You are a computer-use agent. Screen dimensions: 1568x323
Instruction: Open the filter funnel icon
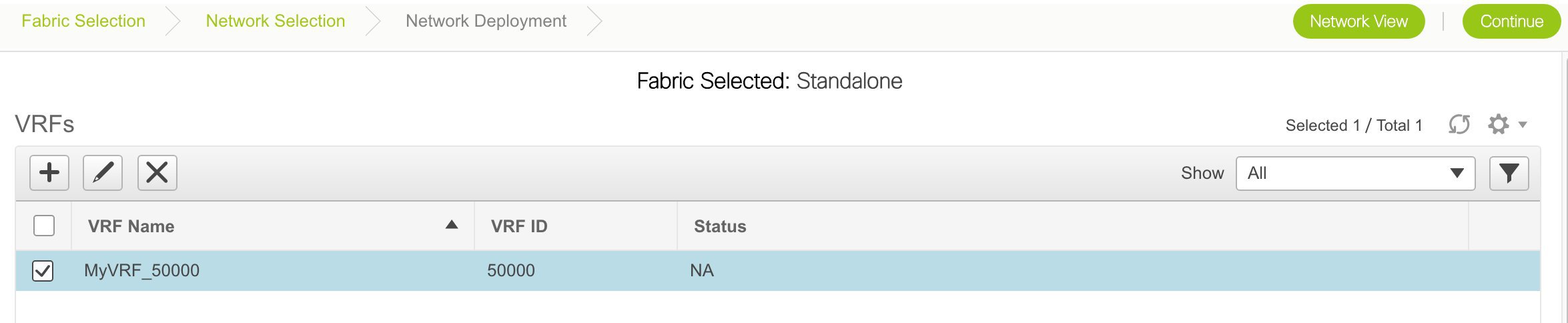[1509, 174]
